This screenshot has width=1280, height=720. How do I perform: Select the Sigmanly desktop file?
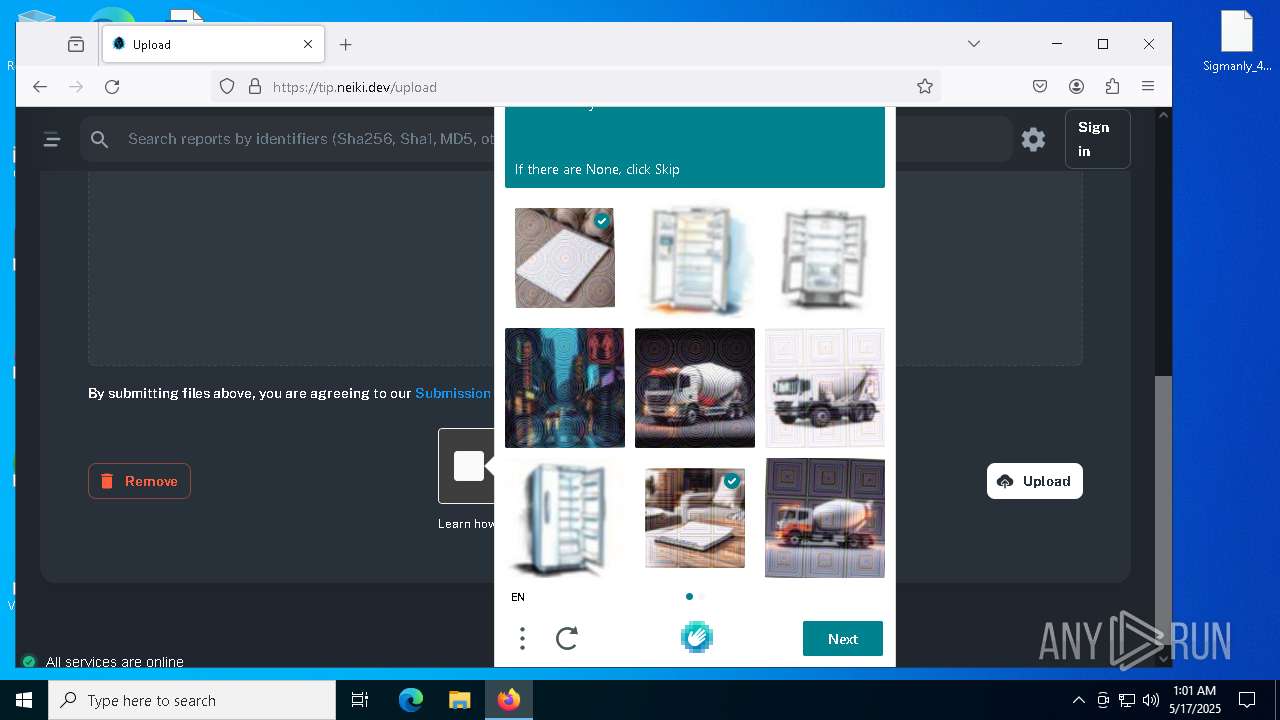pyautogui.click(x=1237, y=41)
